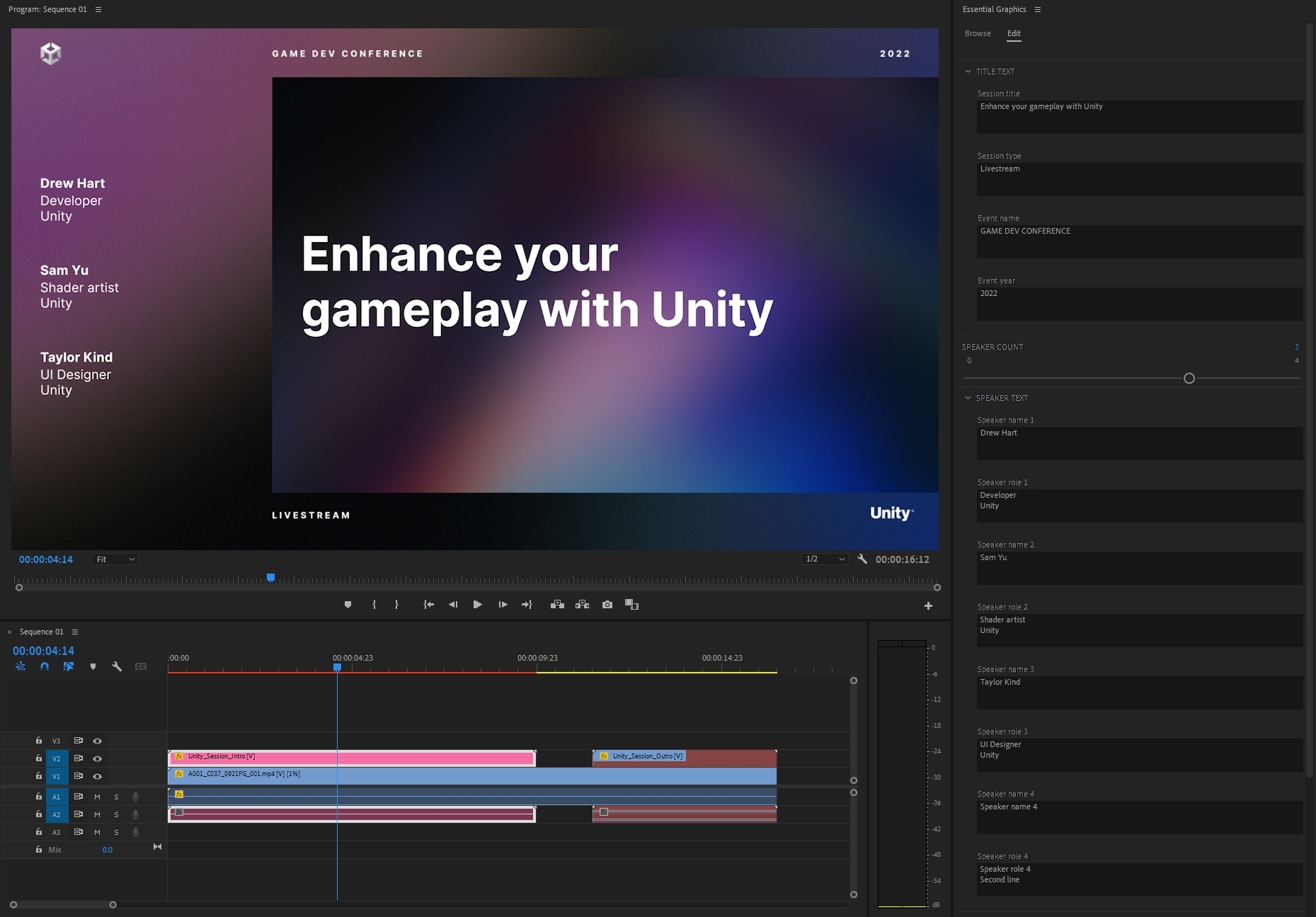Open the Essential Graphics panel menu

(x=1038, y=9)
